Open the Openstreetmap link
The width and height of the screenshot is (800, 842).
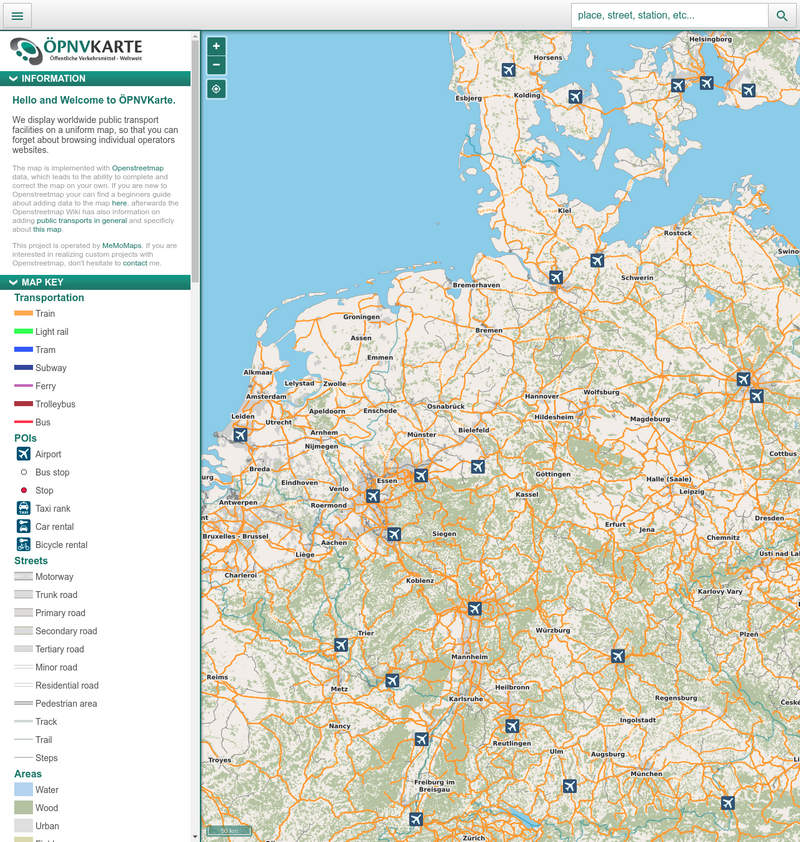137,168
